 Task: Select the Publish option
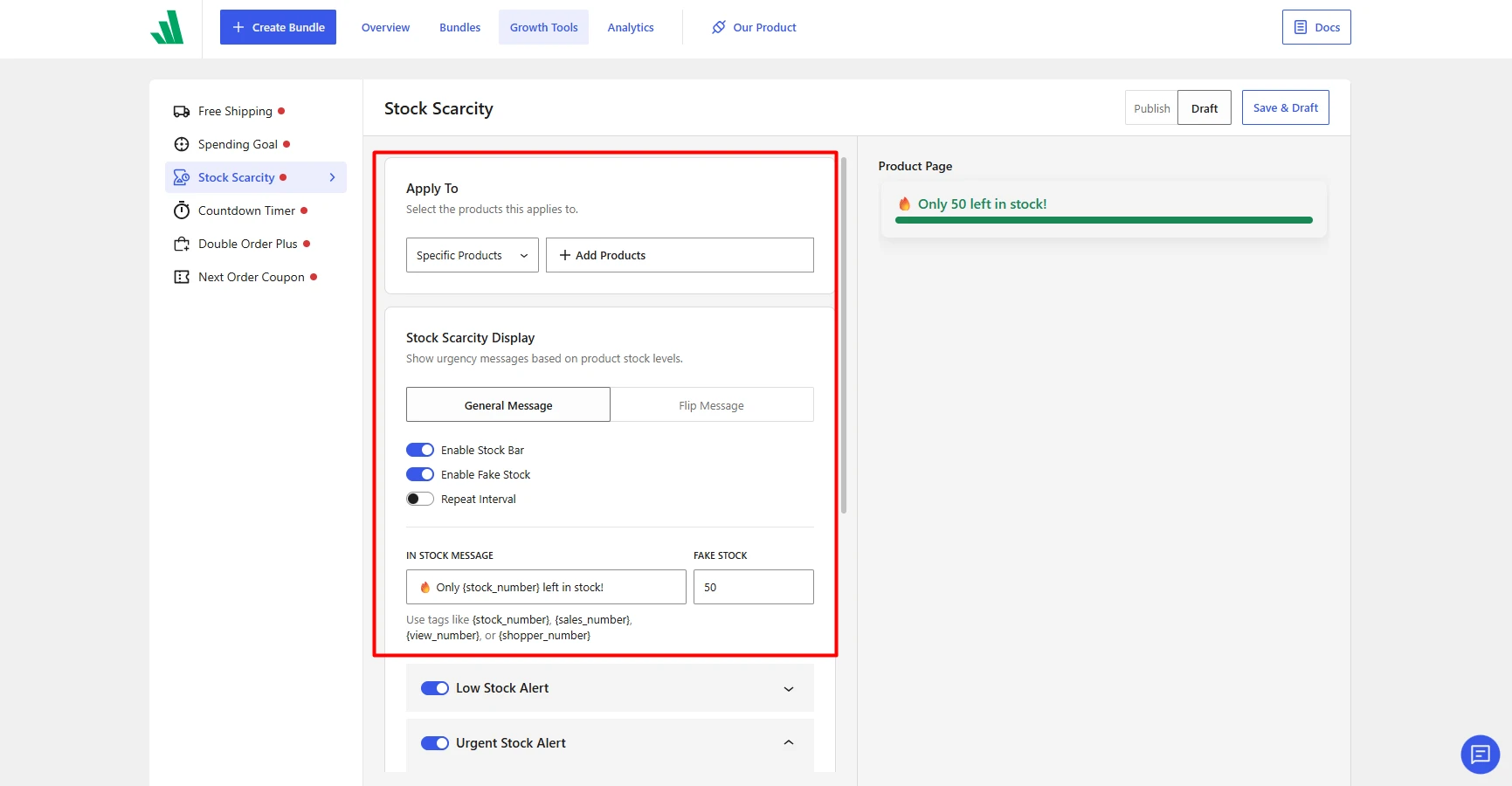[x=1151, y=107]
